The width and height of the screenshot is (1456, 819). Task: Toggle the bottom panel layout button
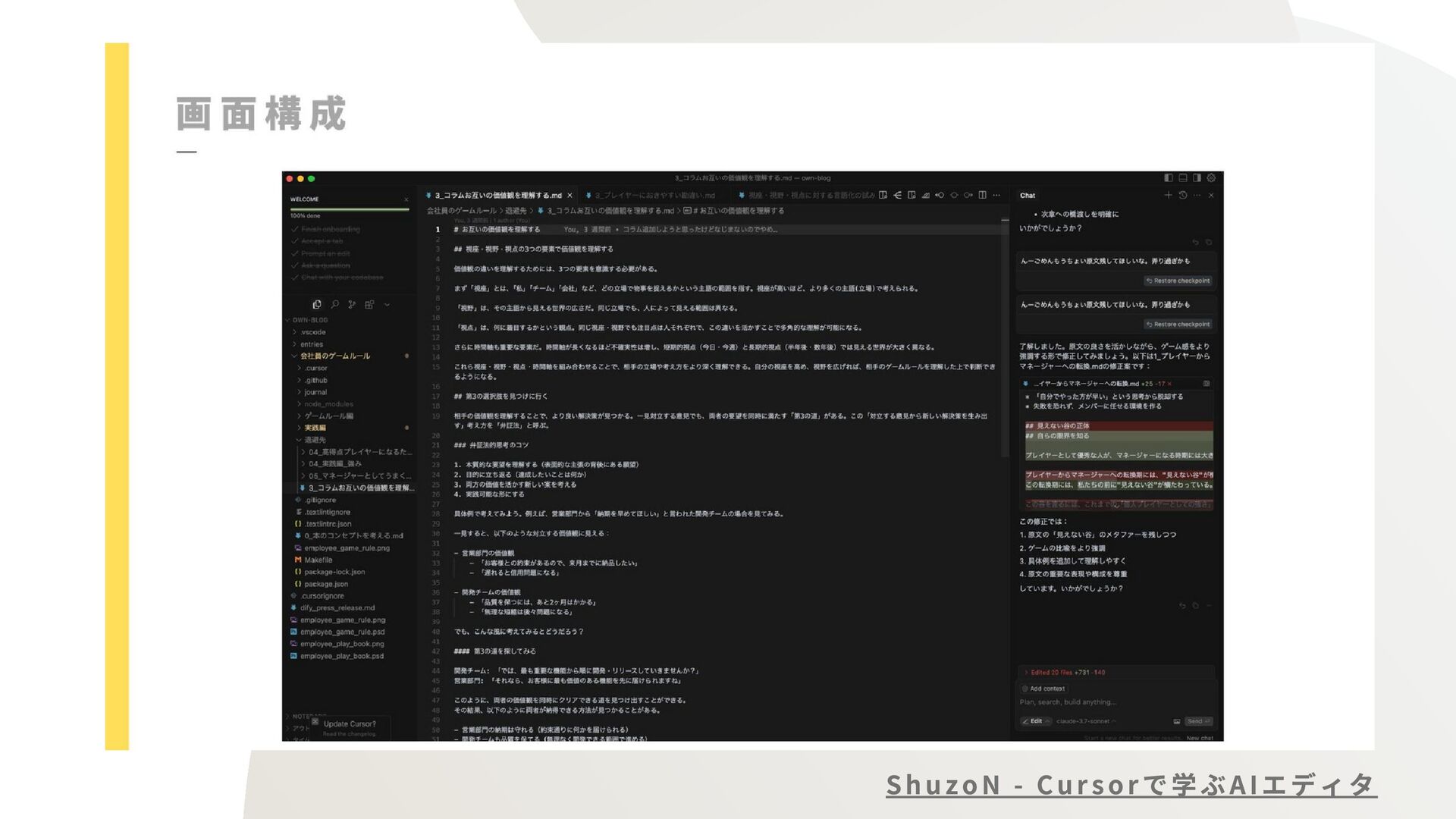[x=1182, y=178]
